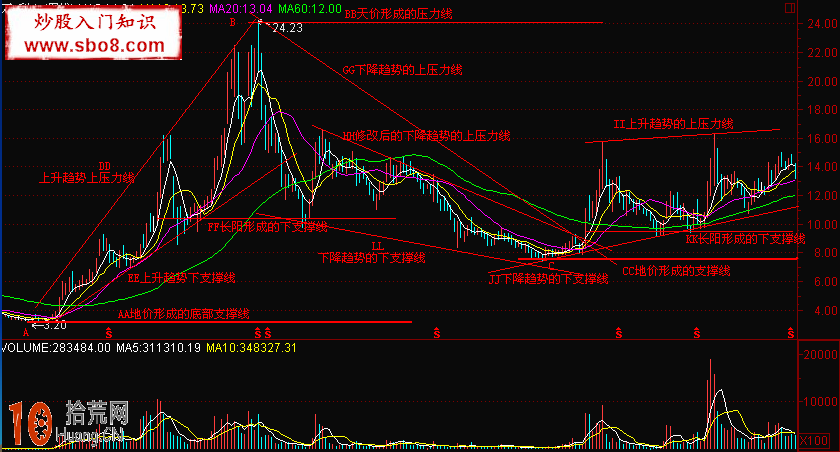The width and height of the screenshot is (840, 452).
Task: Click the 24.23 peak price label
Action: click(287, 28)
